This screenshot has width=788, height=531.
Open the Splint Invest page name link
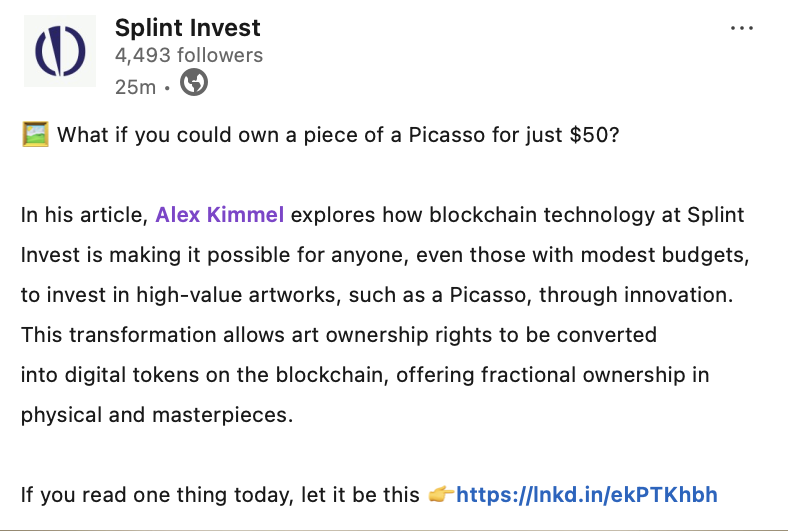[x=187, y=28]
